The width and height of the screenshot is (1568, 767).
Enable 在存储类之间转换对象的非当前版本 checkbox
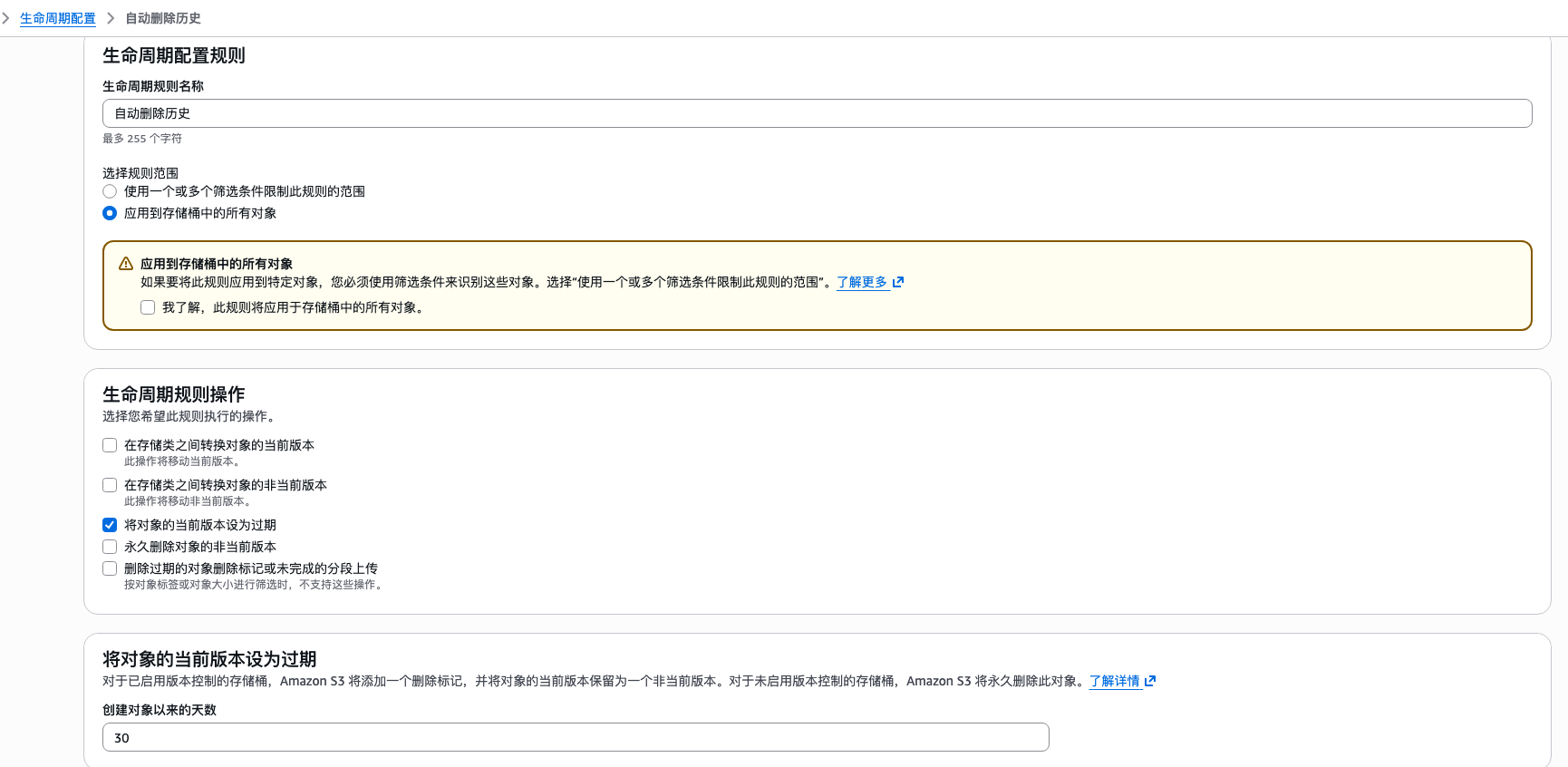pos(110,485)
